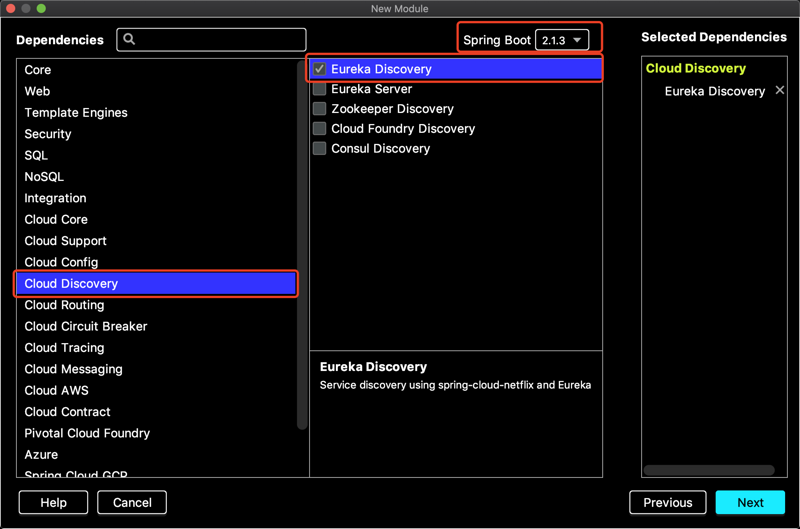Select the Security category
The width and height of the screenshot is (800, 529).
tap(48, 134)
